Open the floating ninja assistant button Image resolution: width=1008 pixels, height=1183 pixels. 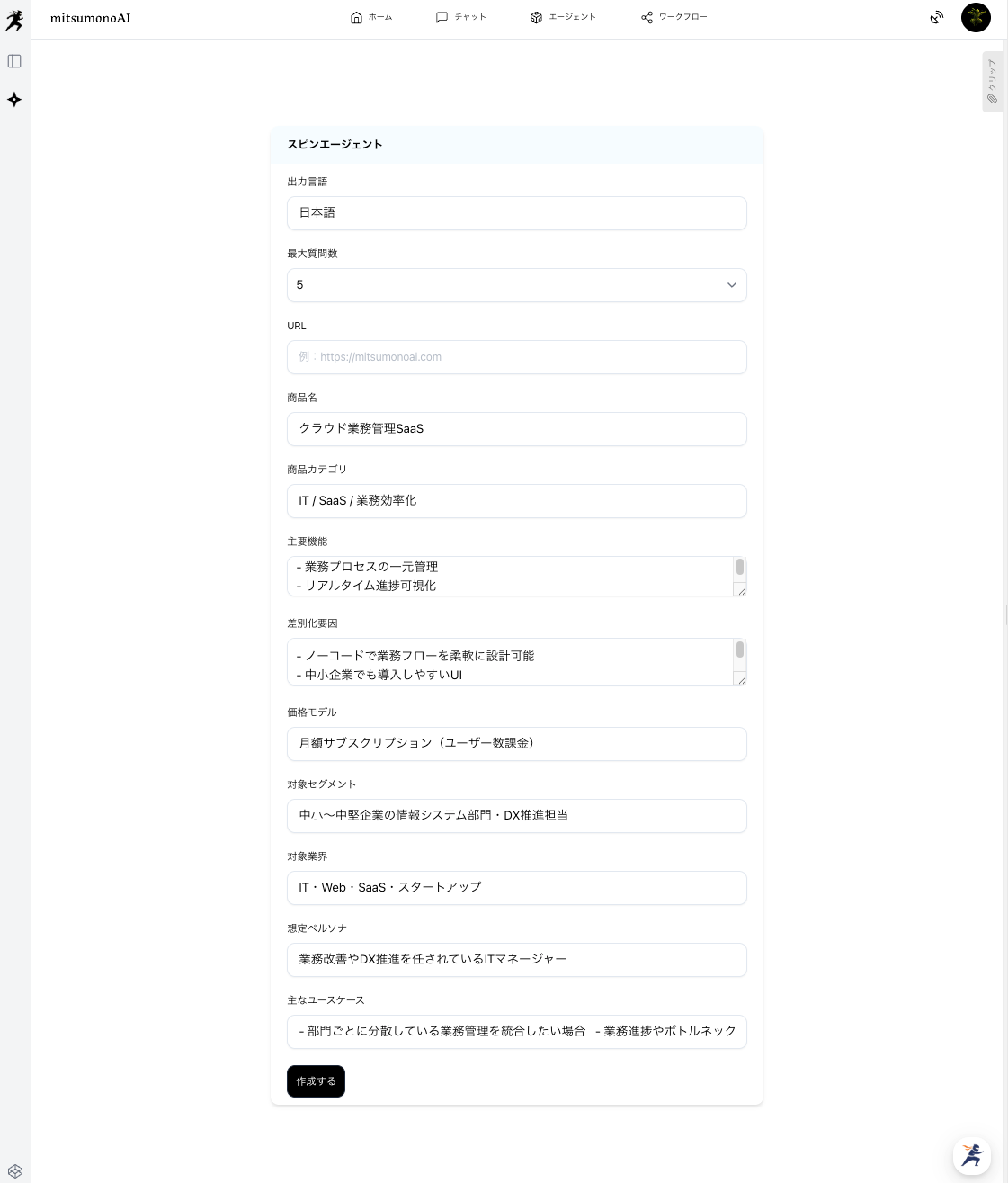coord(972,1155)
